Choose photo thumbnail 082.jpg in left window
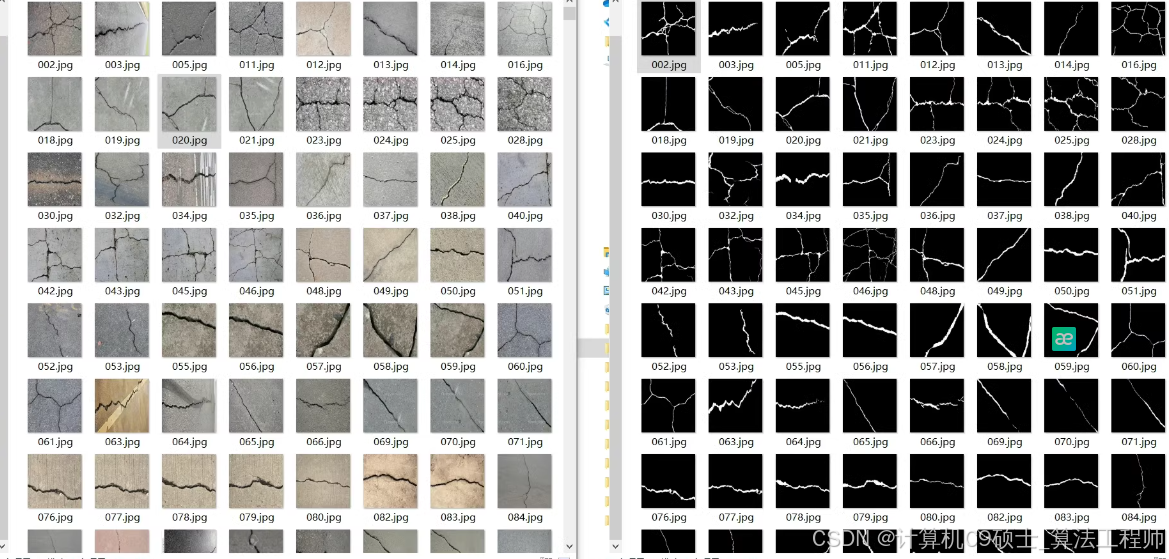Screen dimensions: 1169x559 pyautogui.click(x=390, y=481)
